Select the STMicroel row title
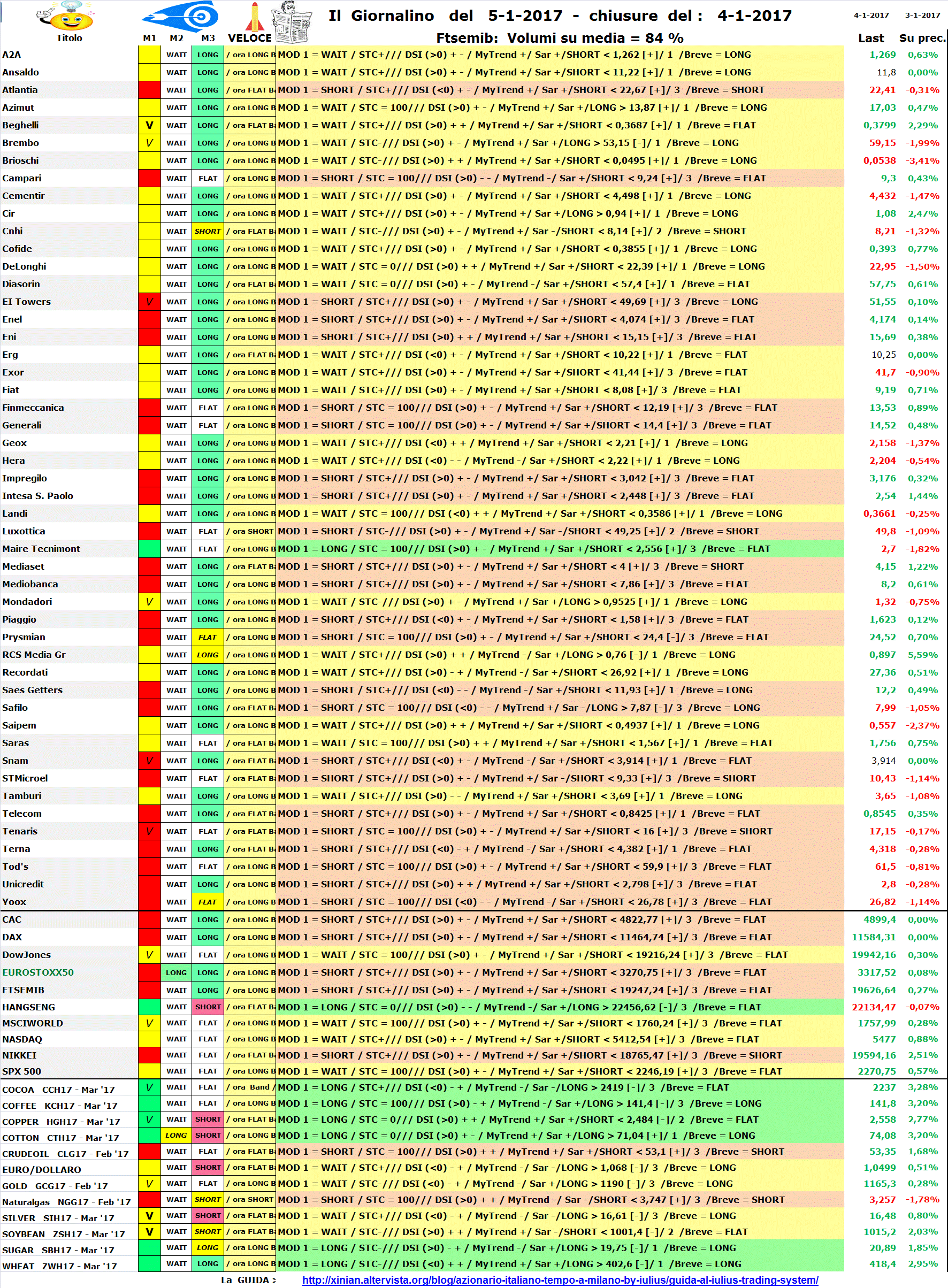948x1288 pixels. [25, 778]
